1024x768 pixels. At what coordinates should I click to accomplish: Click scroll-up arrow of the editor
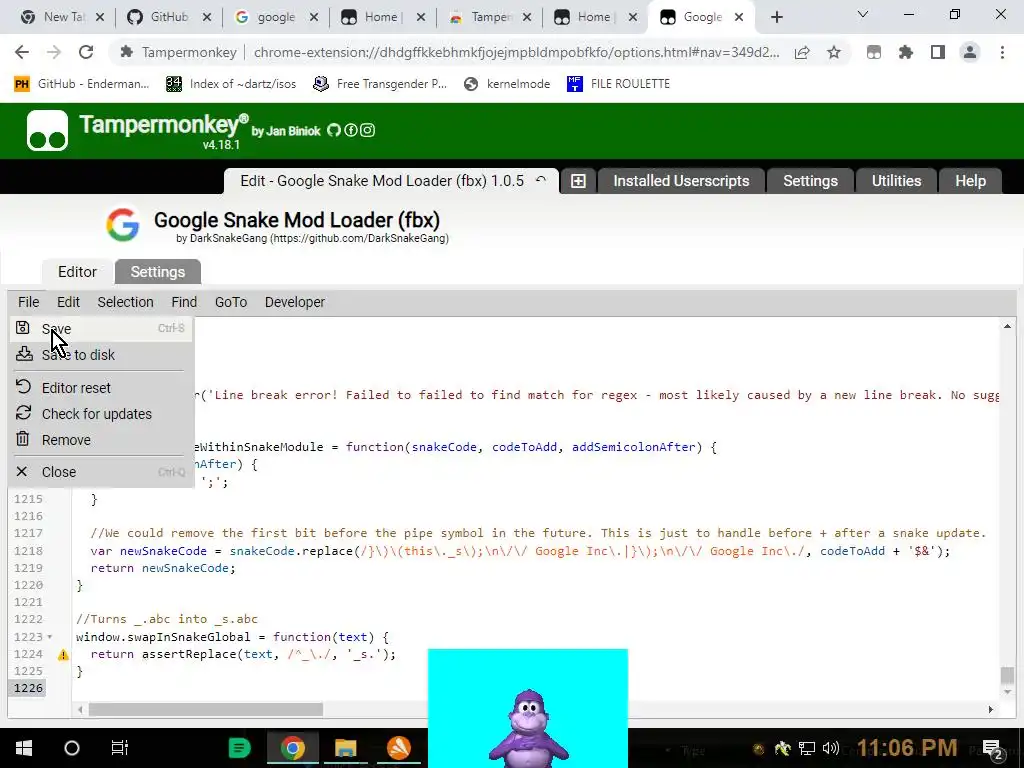click(x=1007, y=326)
